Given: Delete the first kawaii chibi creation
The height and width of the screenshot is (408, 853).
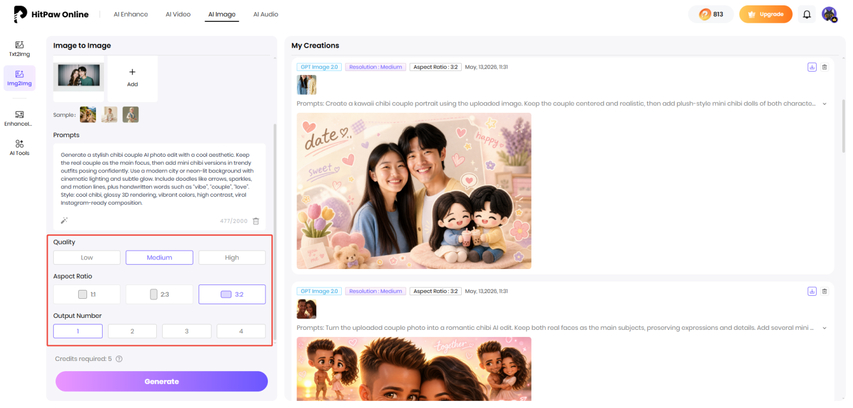Looking at the screenshot, I should point(825,67).
